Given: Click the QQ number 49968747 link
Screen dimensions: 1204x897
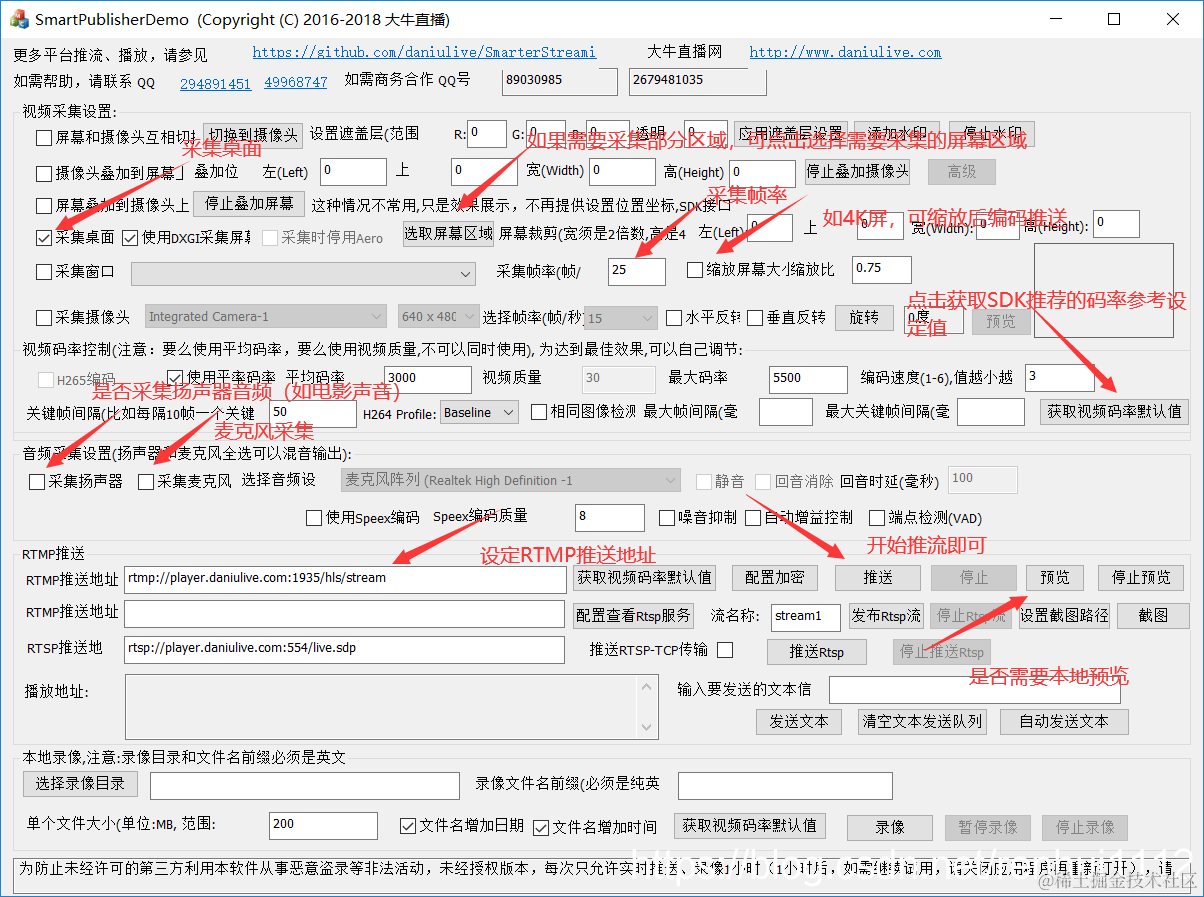Looking at the screenshot, I should [x=295, y=83].
